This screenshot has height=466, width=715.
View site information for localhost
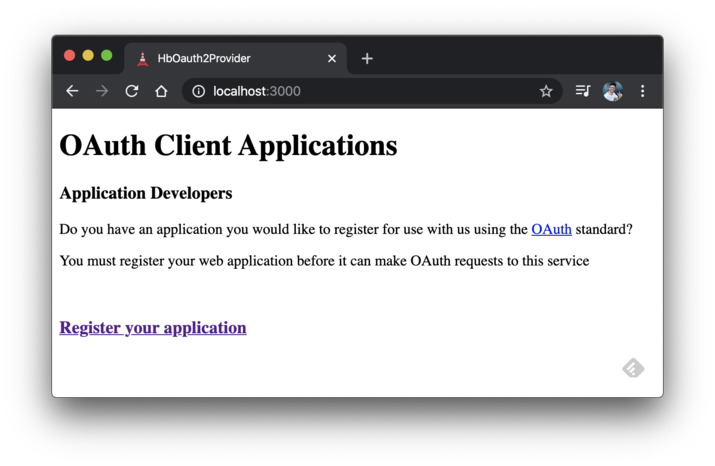[199, 91]
